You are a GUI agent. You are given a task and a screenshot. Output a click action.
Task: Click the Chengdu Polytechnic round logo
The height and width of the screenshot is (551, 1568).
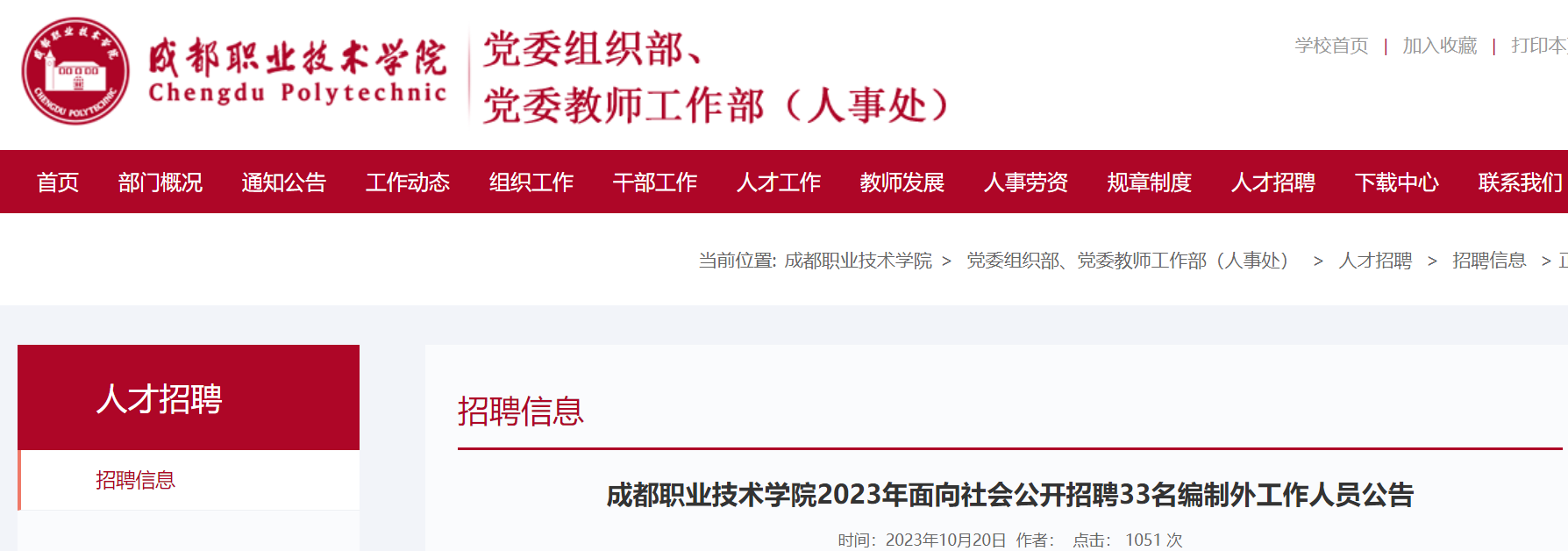pyautogui.click(x=75, y=71)
